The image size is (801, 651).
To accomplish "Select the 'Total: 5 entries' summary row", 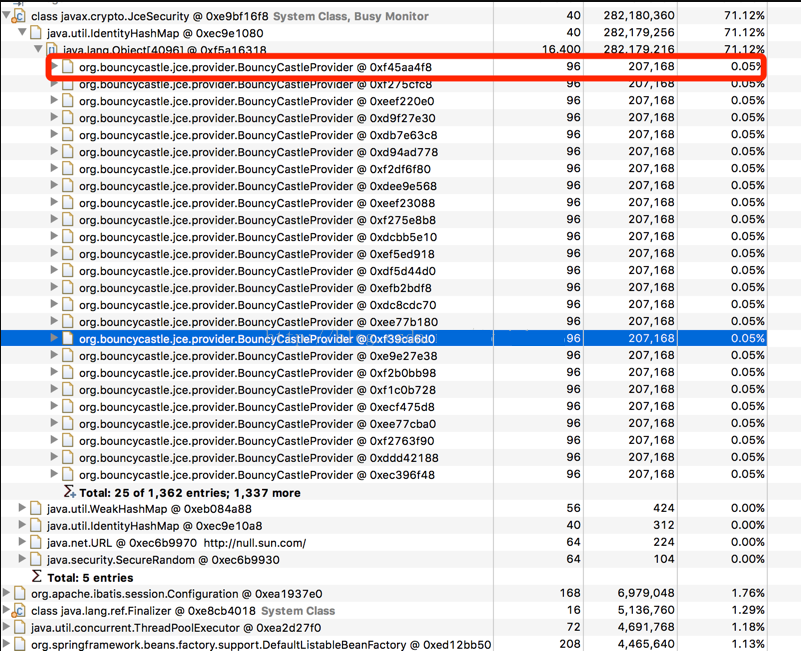I will (90, 577).
